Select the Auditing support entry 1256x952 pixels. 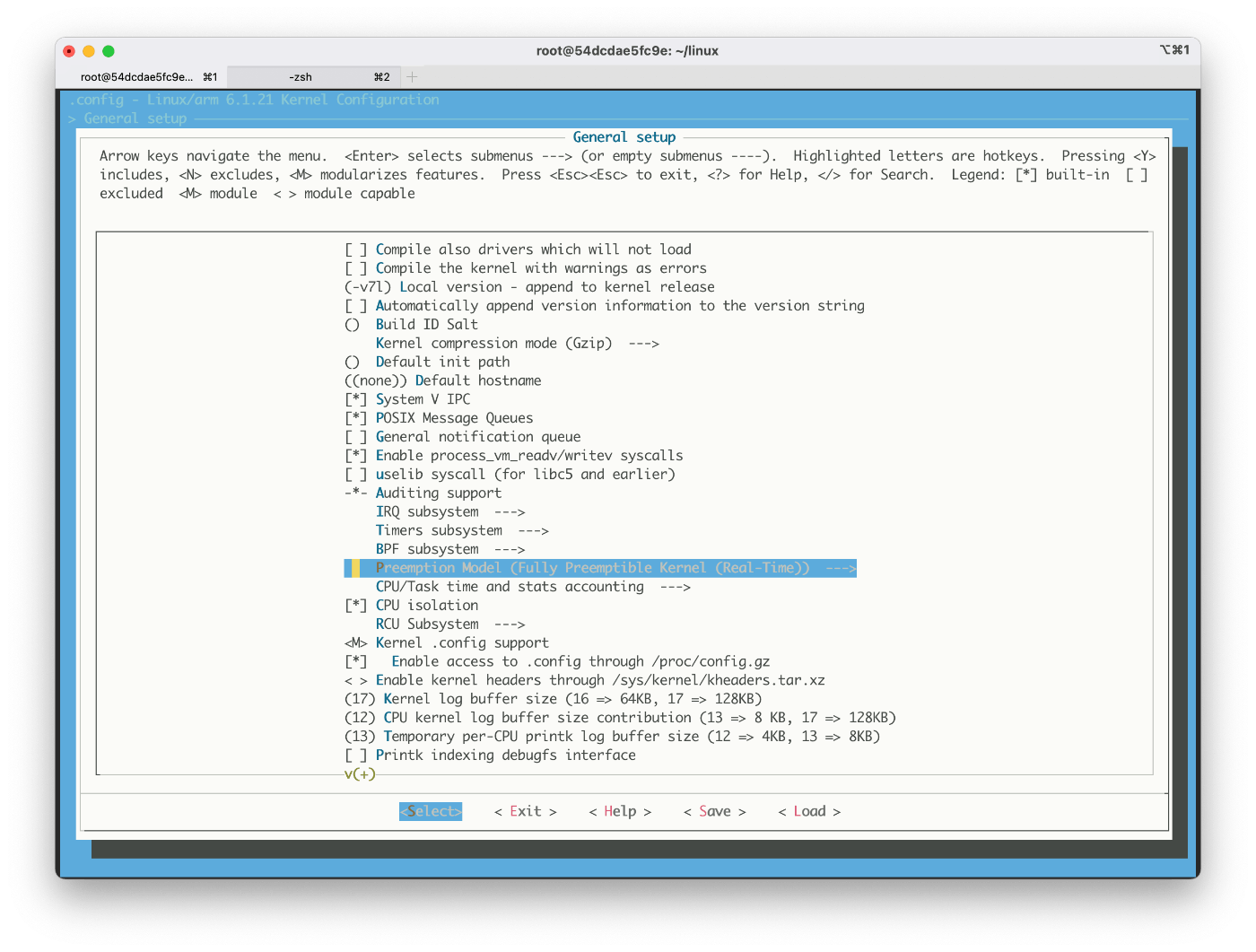pyautogui.click(x=423, y=493)
